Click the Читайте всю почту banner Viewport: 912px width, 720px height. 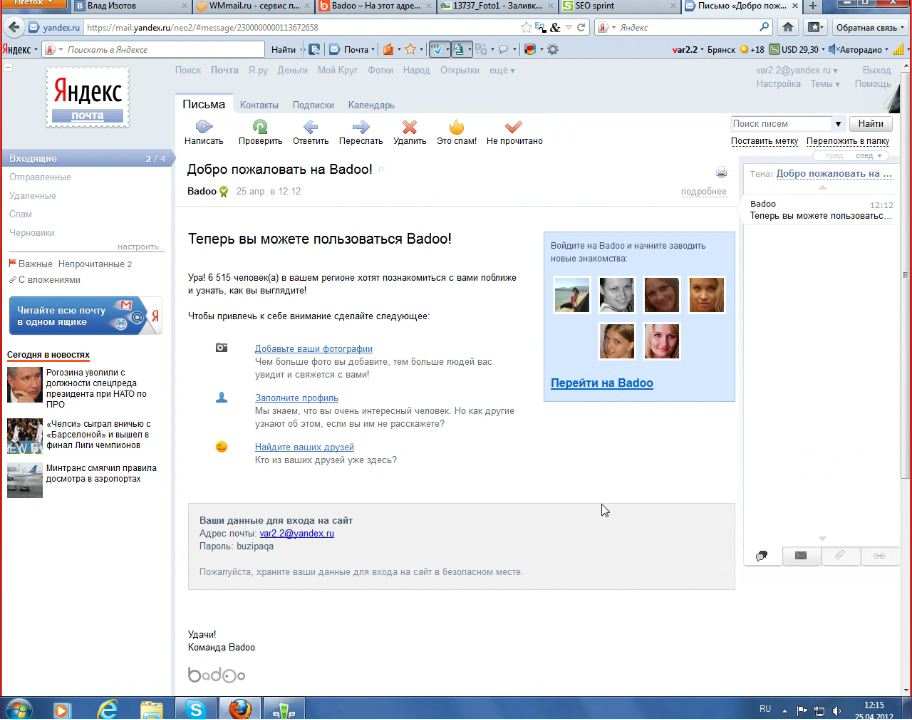click(86, 316)
